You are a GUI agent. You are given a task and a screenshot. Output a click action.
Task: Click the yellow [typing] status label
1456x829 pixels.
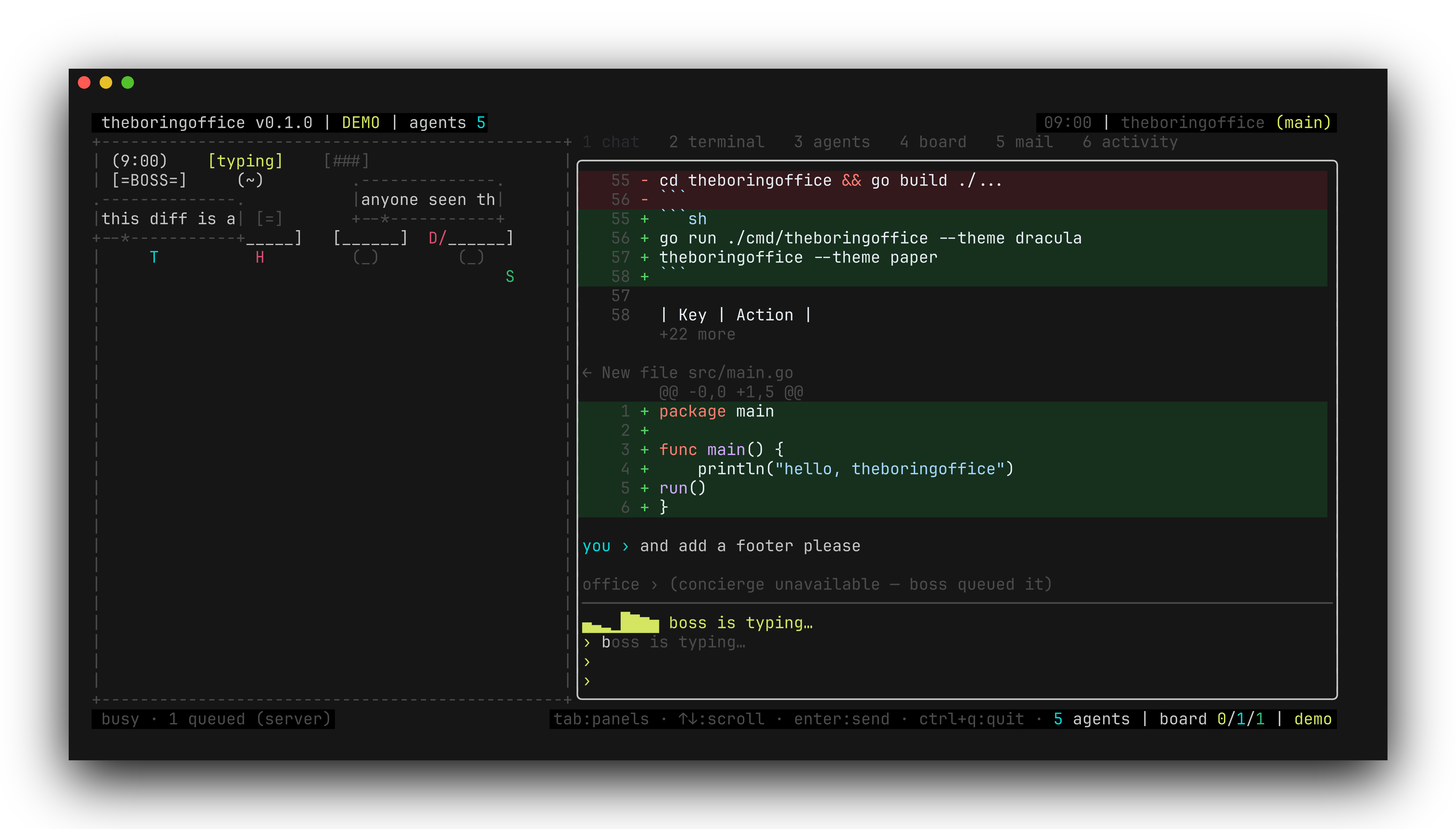click(x=245, y=161)
